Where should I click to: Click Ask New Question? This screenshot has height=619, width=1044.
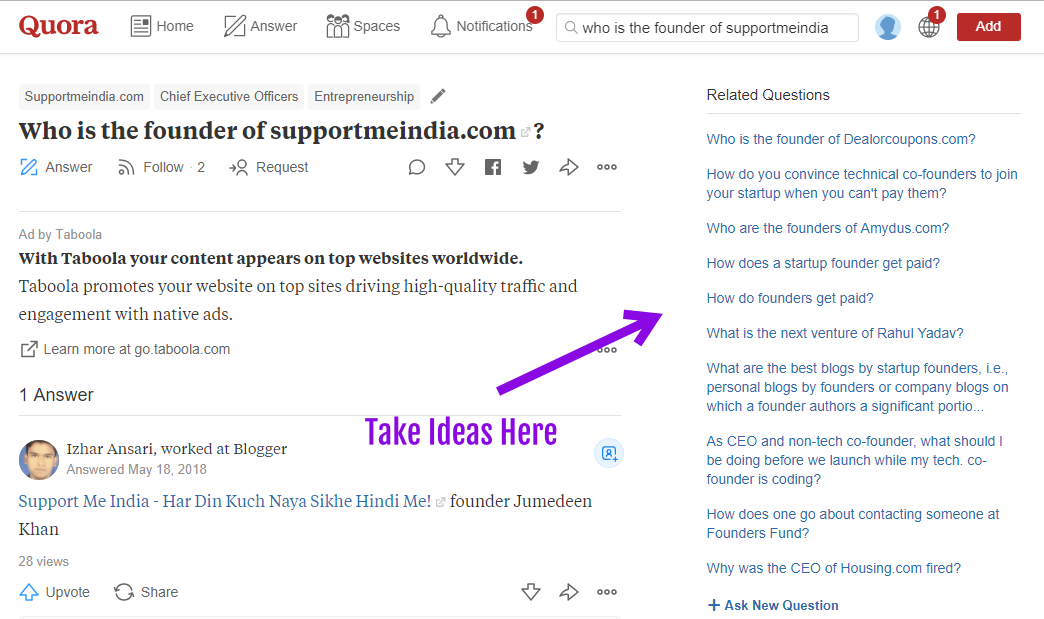[x=773, y=606]
